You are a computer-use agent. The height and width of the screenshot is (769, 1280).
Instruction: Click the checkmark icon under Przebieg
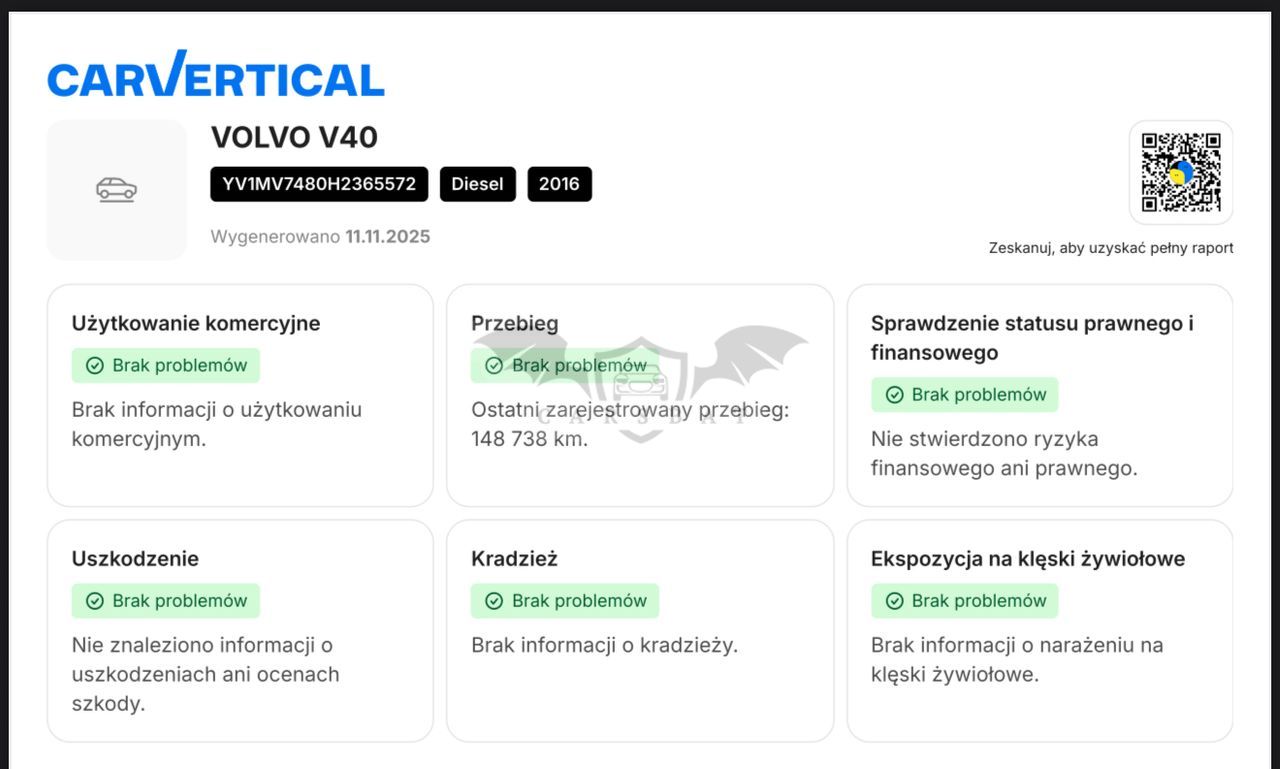(494, 366)
